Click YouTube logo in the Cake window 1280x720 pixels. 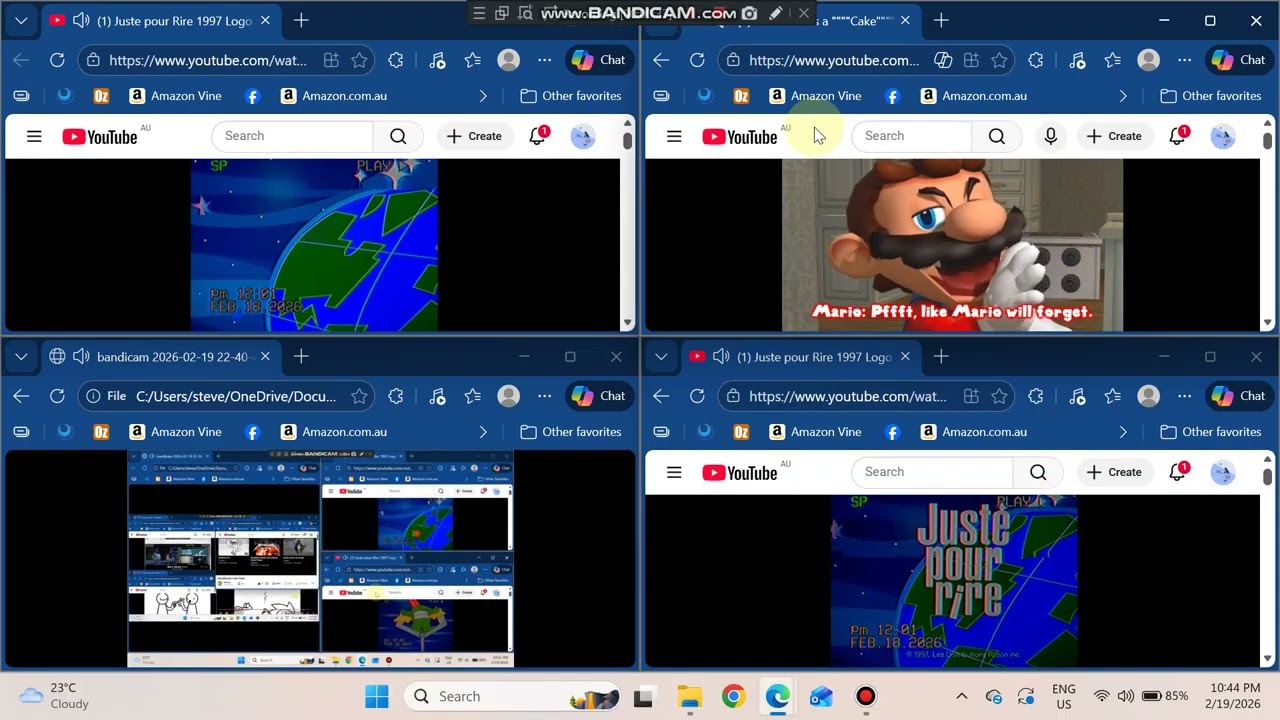tap(740, 136)
